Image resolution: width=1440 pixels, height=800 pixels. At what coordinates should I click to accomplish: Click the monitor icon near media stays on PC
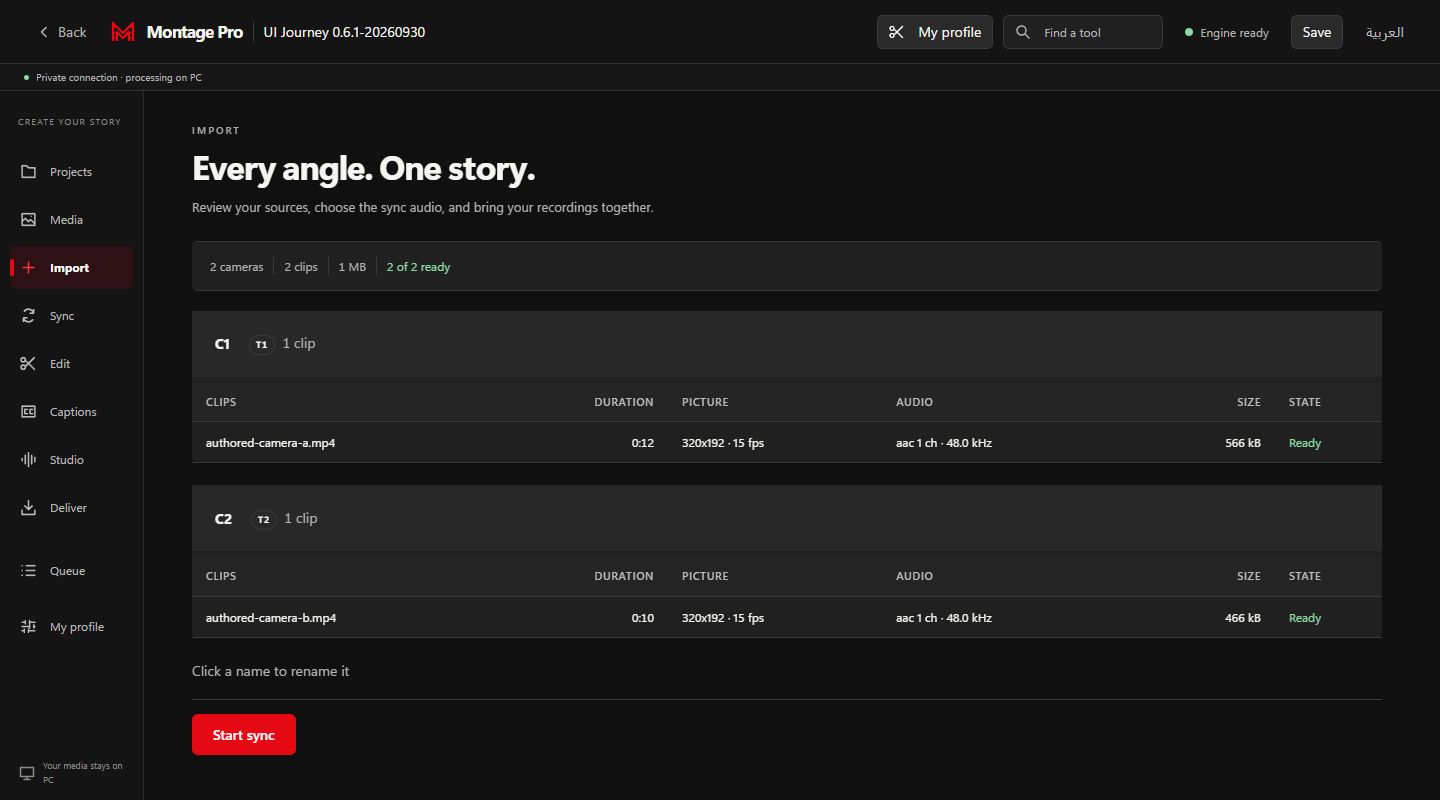27,773
